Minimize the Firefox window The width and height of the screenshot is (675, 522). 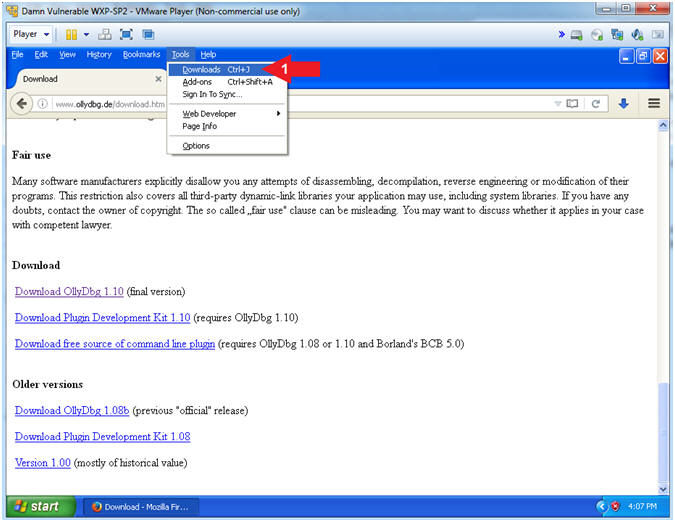(x=626, y=56)
